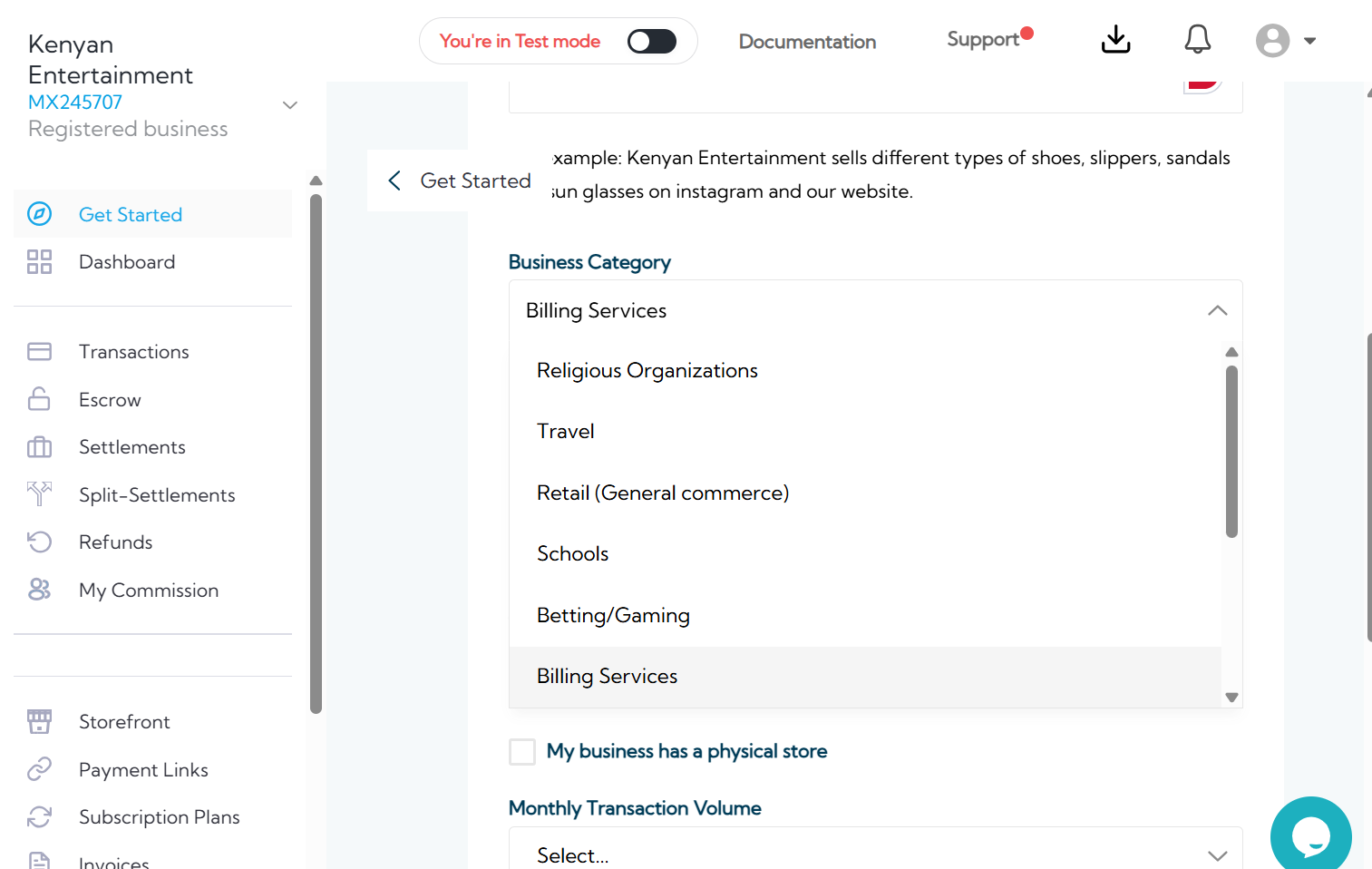Open Payment Links in the sidebar
The image size is (1372, 869).
[x=143, y=770]
